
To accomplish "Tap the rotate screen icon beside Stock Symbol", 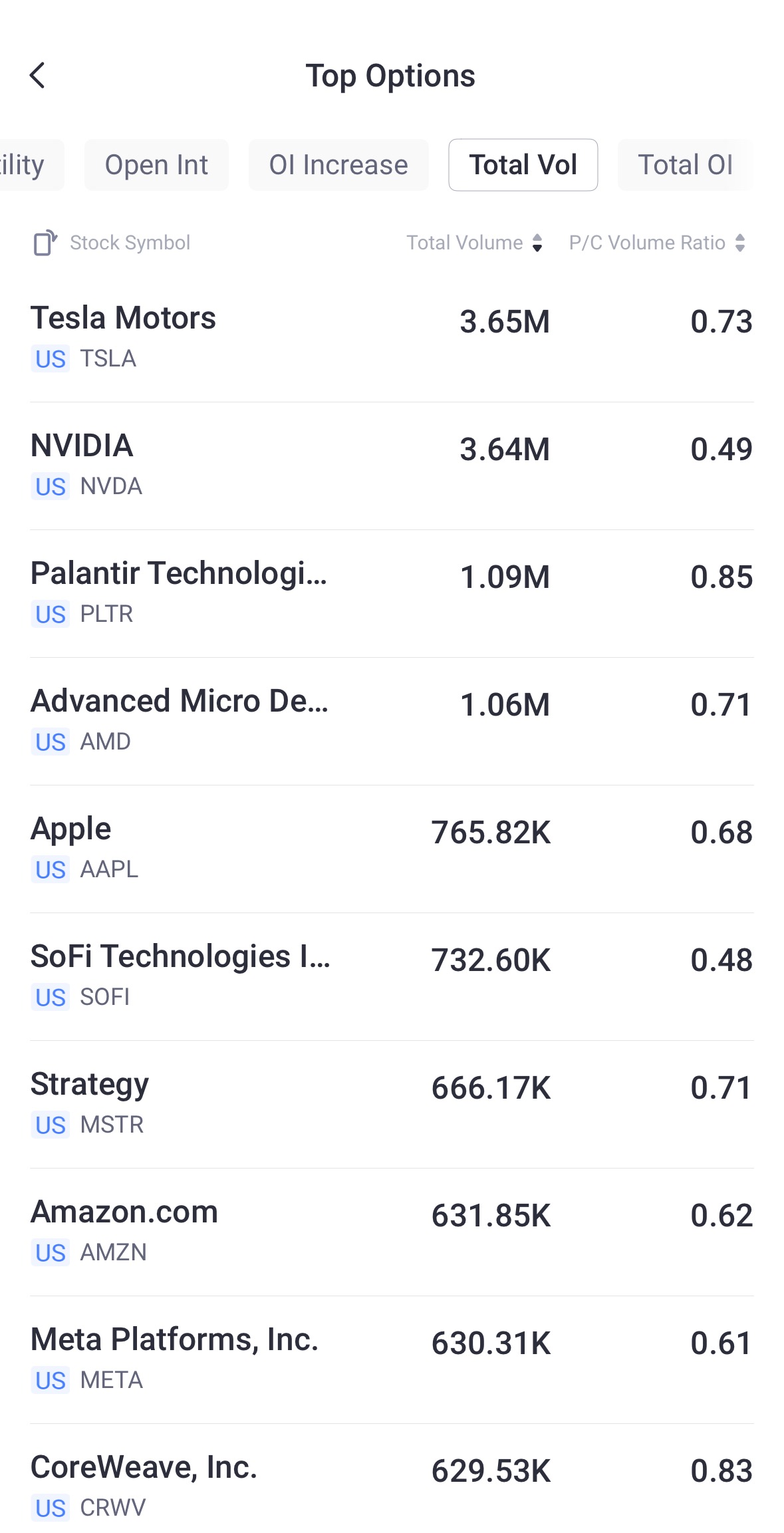I will pos(45,243).
